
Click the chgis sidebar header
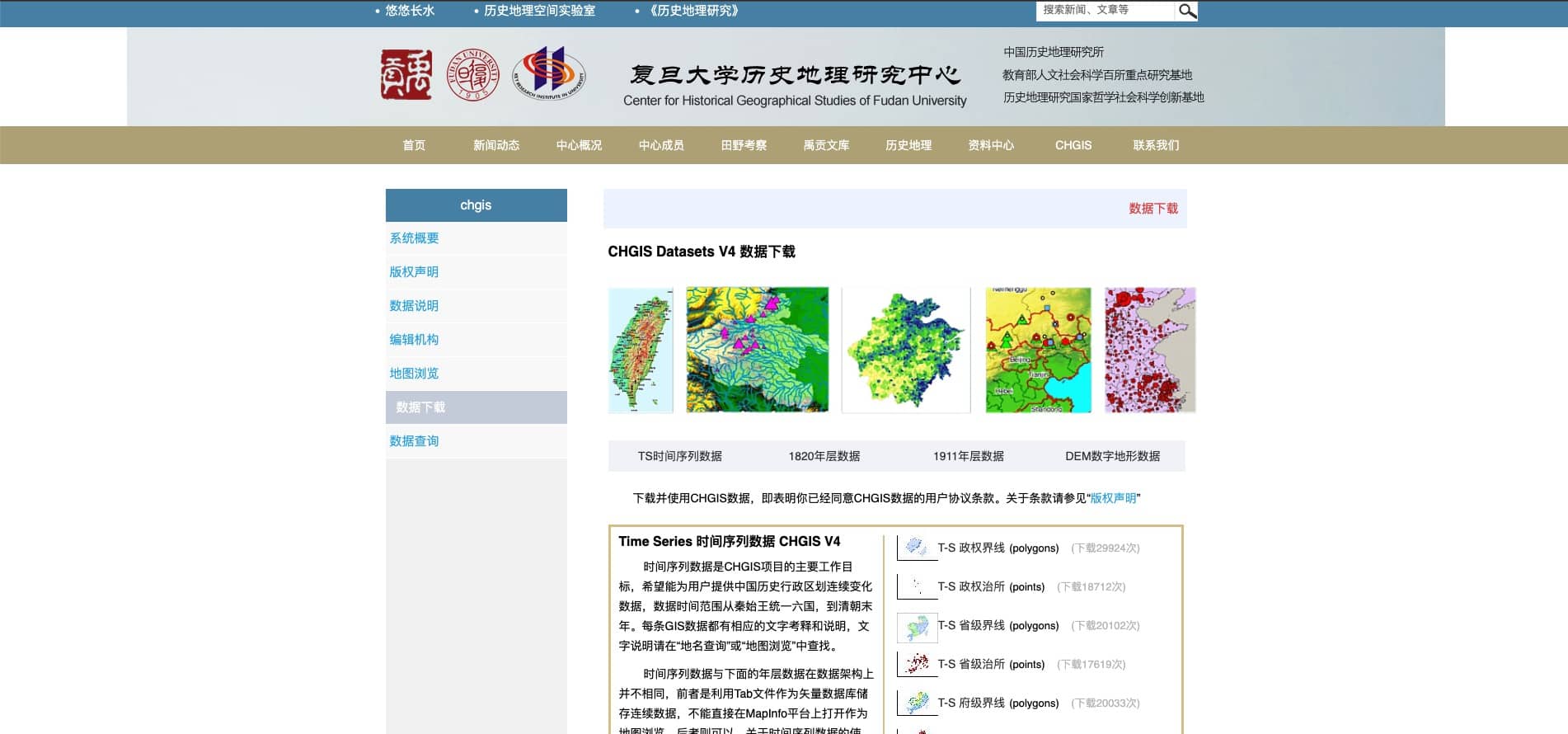477,205
